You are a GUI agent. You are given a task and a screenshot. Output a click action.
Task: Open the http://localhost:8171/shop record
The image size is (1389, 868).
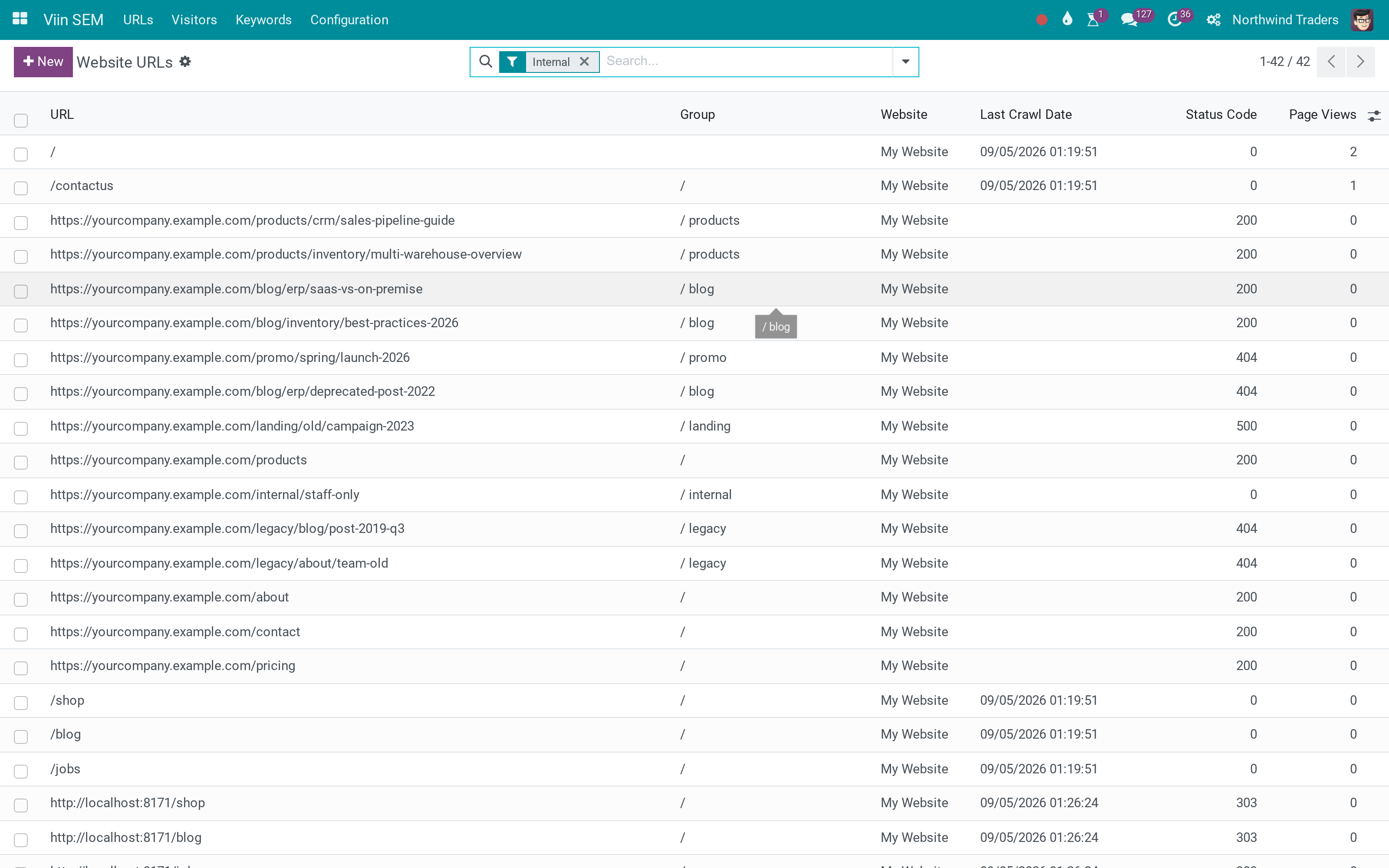(128, 802)
